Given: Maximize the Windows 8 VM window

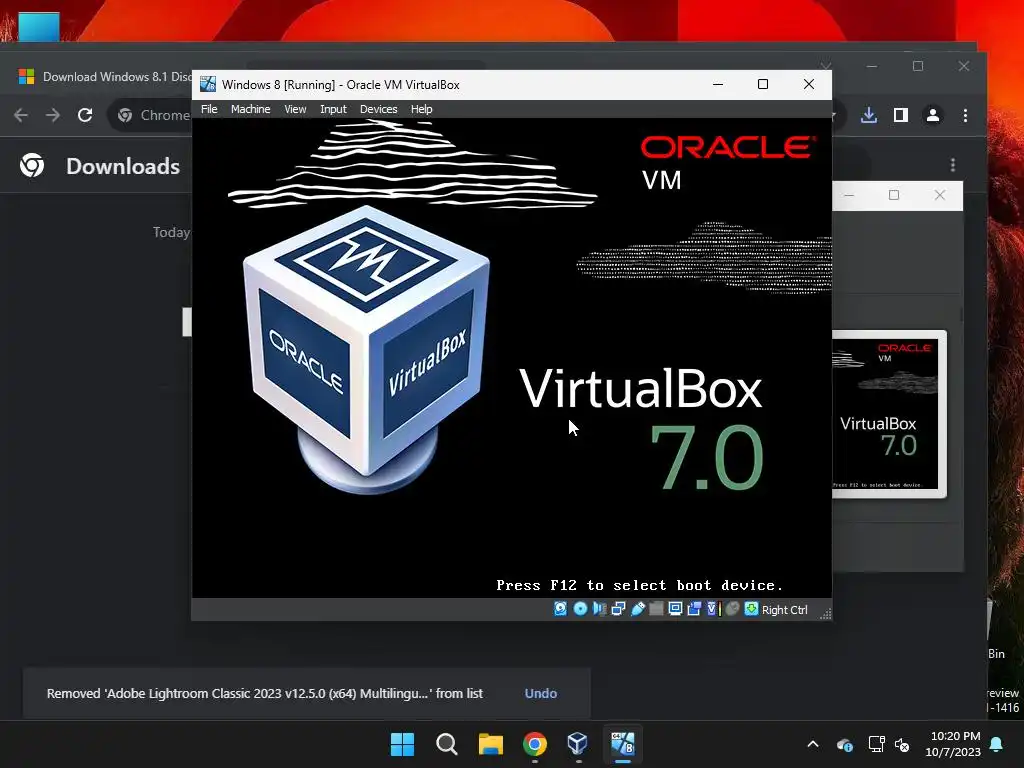Looking at the screenshot, I should [763, 84].
